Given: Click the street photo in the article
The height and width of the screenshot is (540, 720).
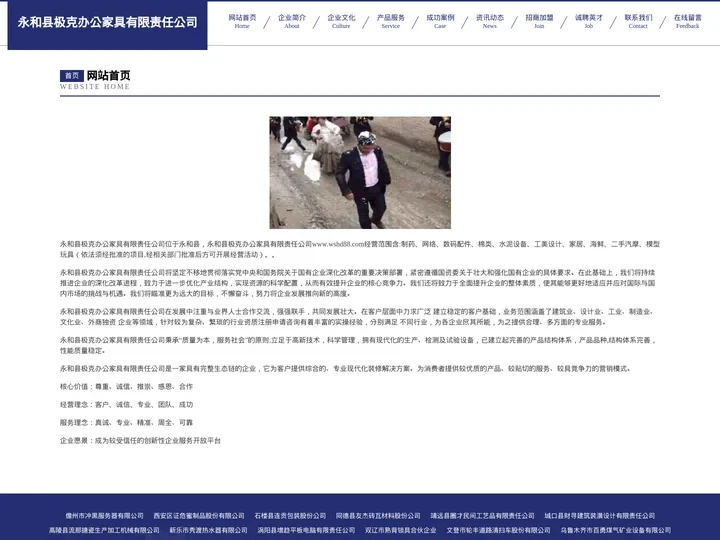Looking at the screenshot, I should [x=360, y=172].
